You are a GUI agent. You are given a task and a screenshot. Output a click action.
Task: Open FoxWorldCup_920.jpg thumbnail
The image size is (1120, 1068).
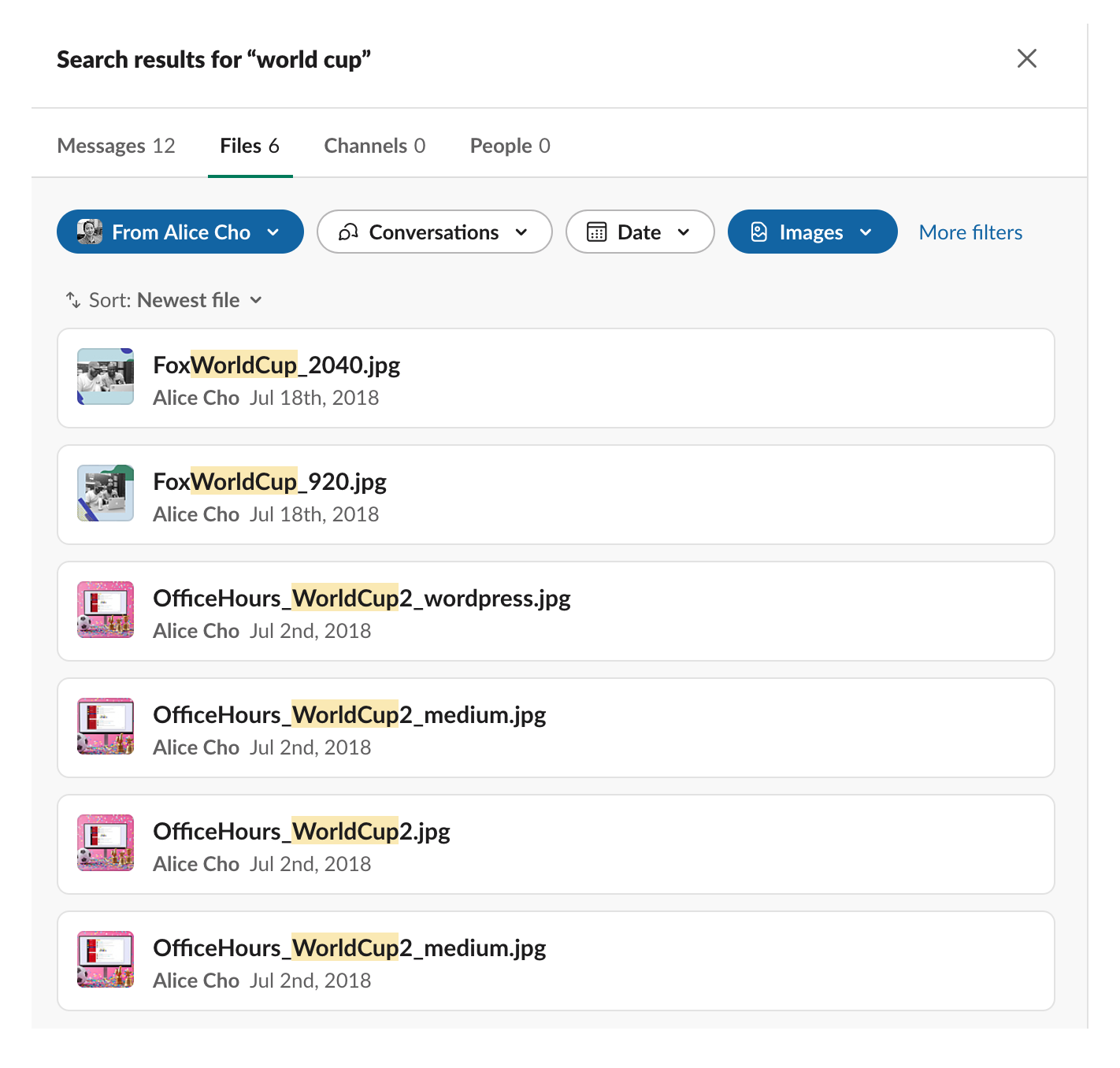pyautogui.click(x=106, y=493)
